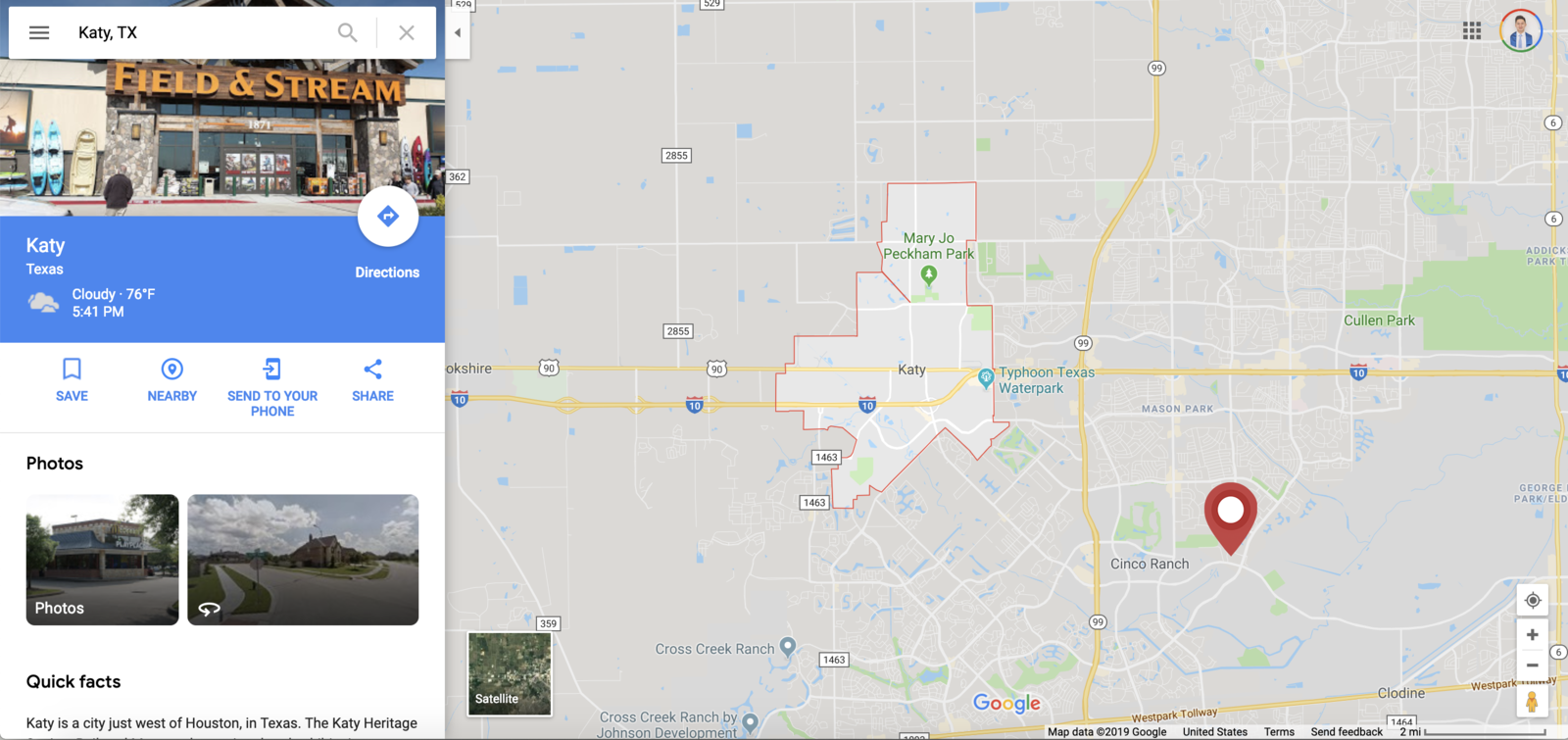Show your current location
The height and width of the screenshot is (740, 1568).
[x=1533, y=601]
